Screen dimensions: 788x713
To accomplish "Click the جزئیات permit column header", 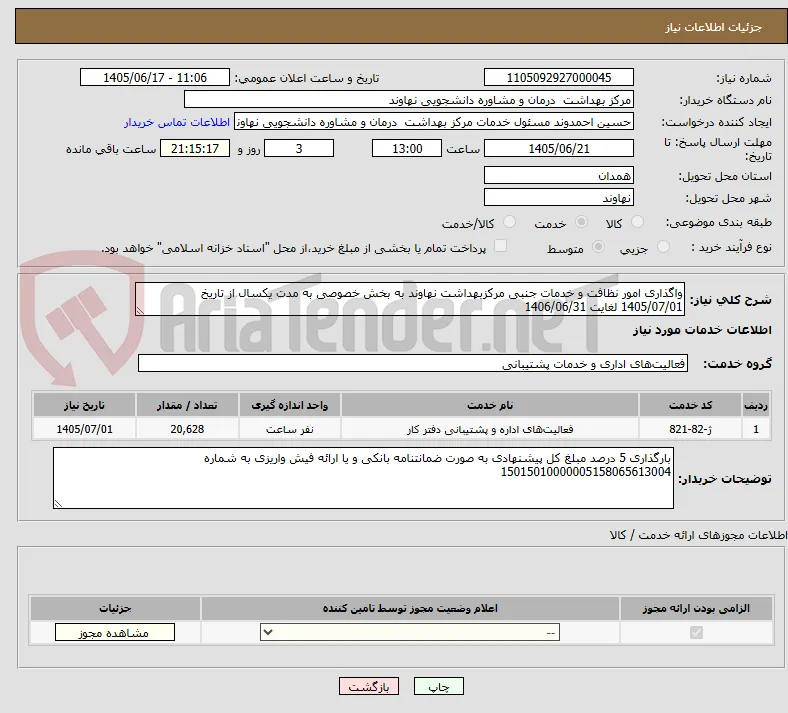I will (115, 608).
